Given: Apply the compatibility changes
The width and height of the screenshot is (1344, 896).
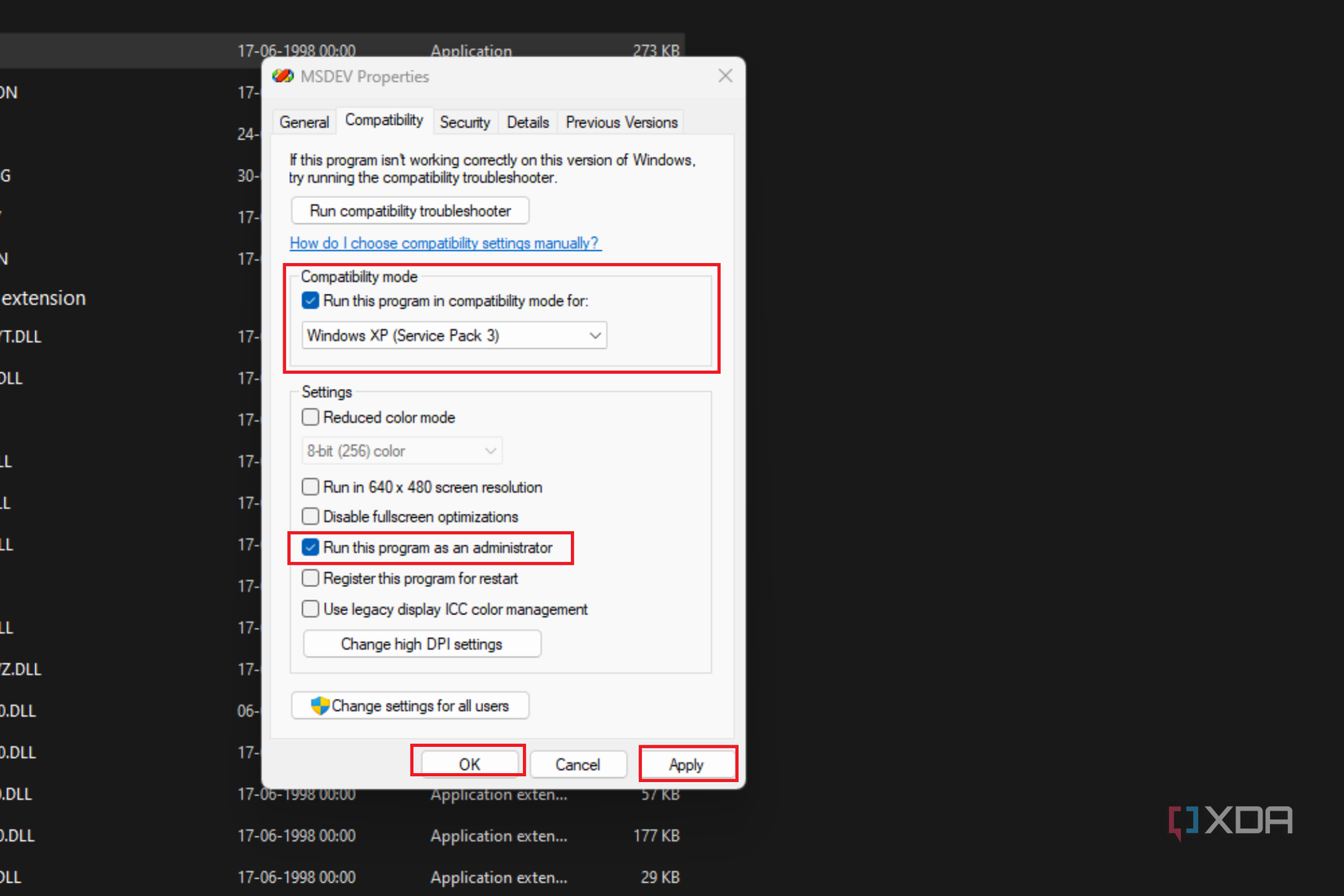Looking at the screenshot, I should [687, 764].
